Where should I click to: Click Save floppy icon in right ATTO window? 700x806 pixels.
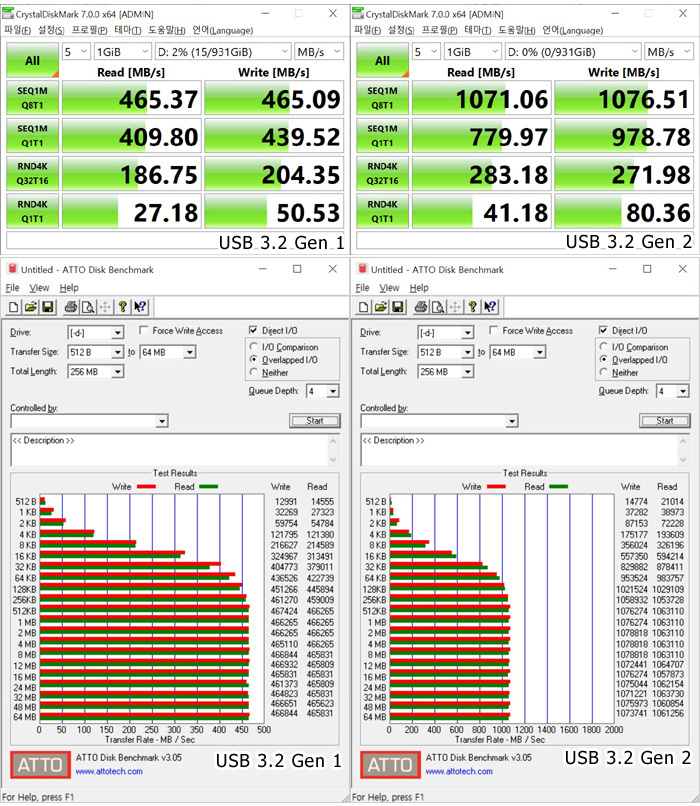[398, 307]
